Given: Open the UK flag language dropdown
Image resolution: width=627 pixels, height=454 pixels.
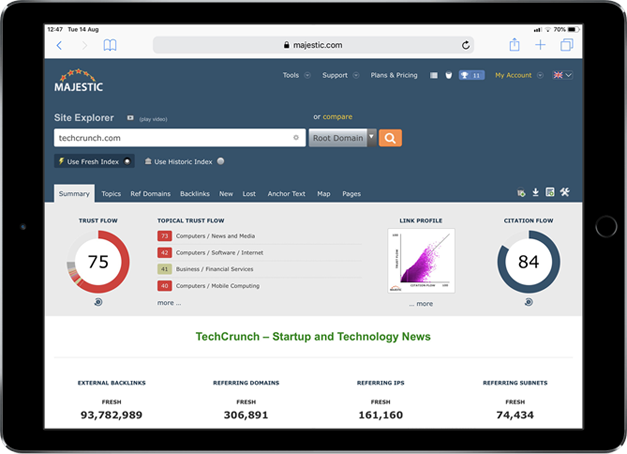Looking at the screenshot, I should coord(562,75).
